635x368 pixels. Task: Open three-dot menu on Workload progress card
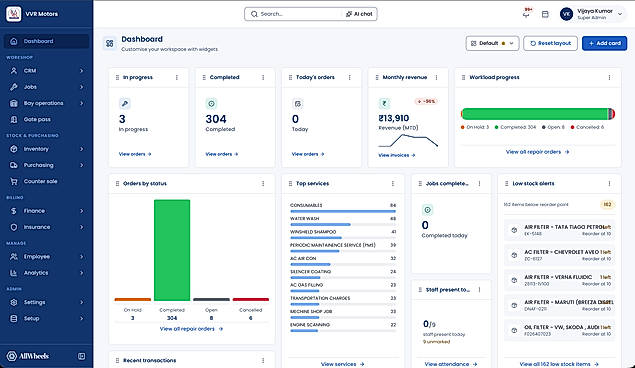609,77
